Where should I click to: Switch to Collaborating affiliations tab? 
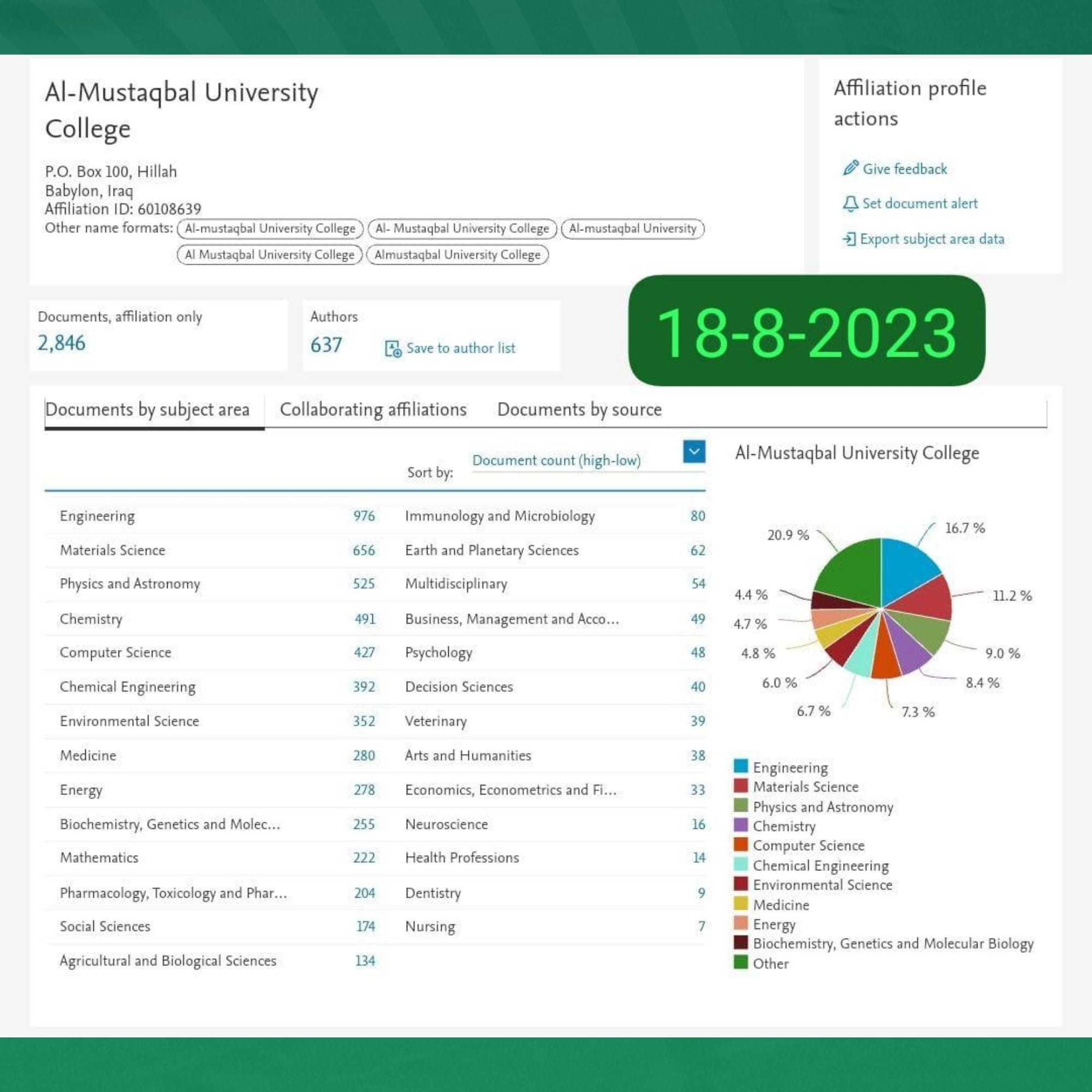pyautogui.click(x=373, y=409)
